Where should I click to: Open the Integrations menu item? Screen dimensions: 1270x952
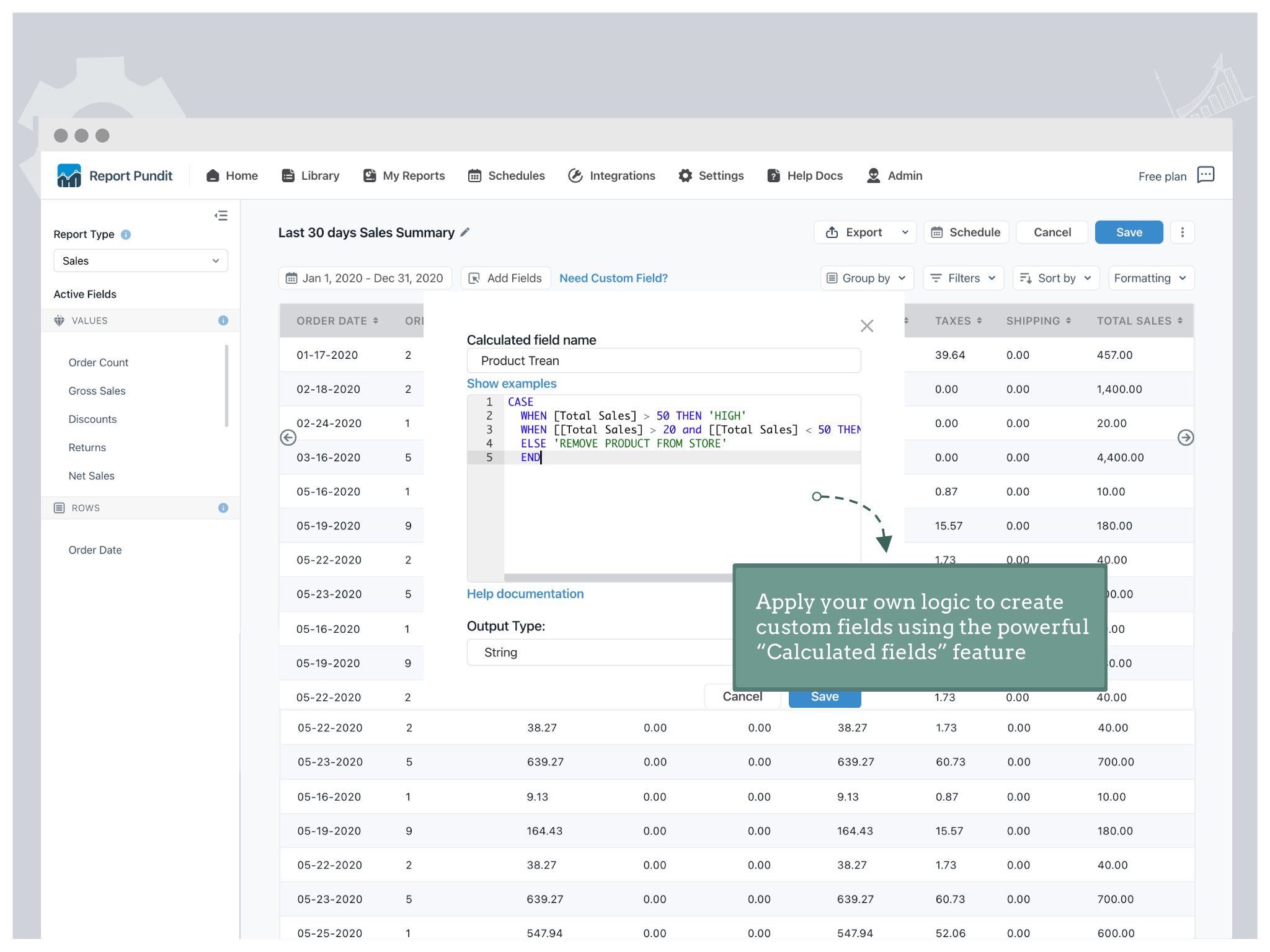(611, 176)
